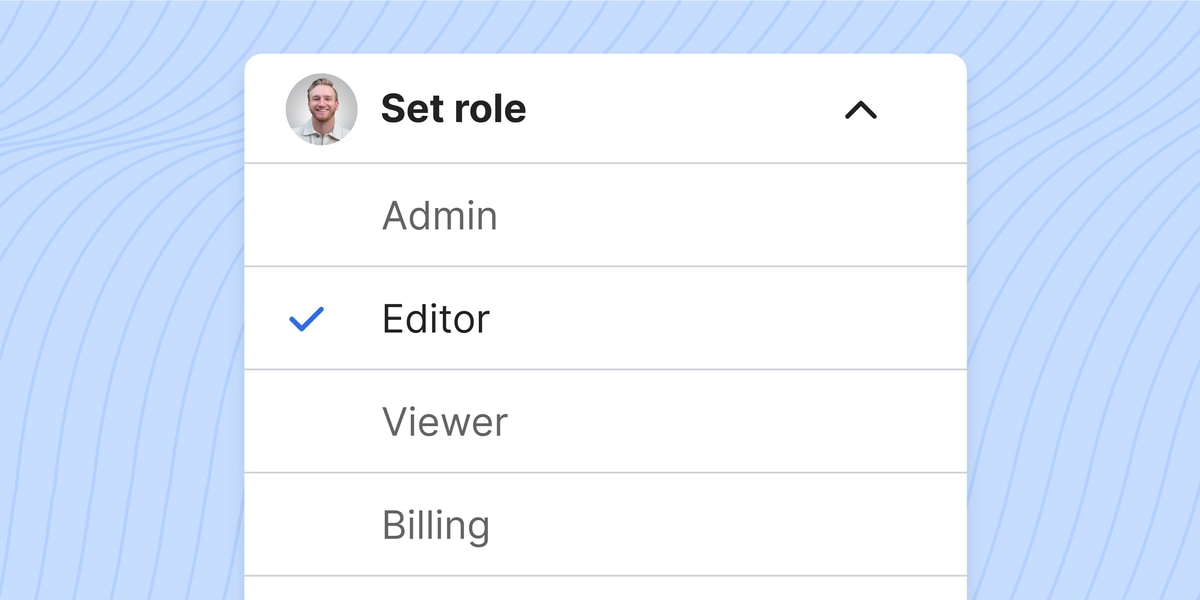The image size is (1200, 600).
Task: Select the Editor role entry
Action: click(x=606, y=318)
